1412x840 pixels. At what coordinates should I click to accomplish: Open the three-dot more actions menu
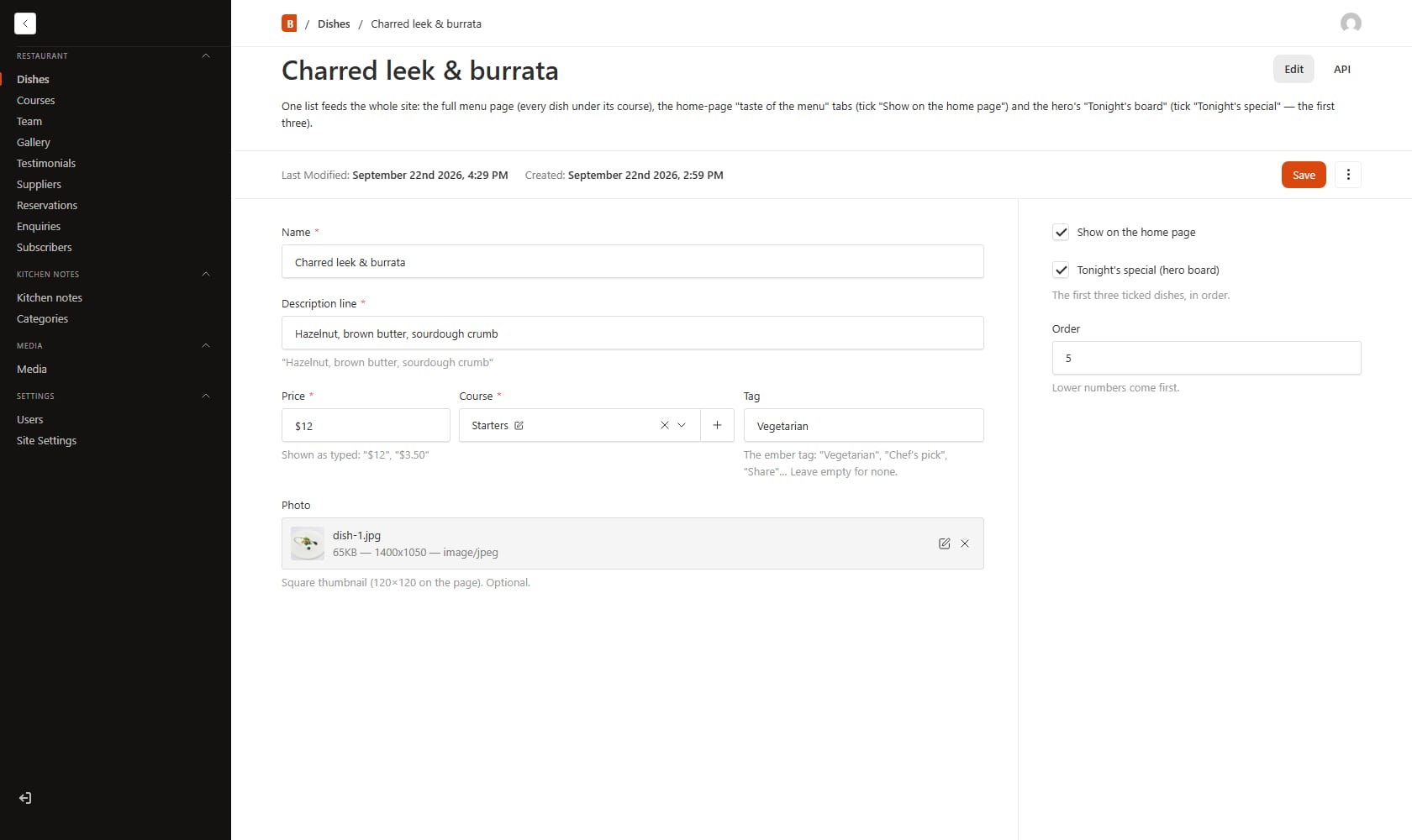pos(1348,175)
